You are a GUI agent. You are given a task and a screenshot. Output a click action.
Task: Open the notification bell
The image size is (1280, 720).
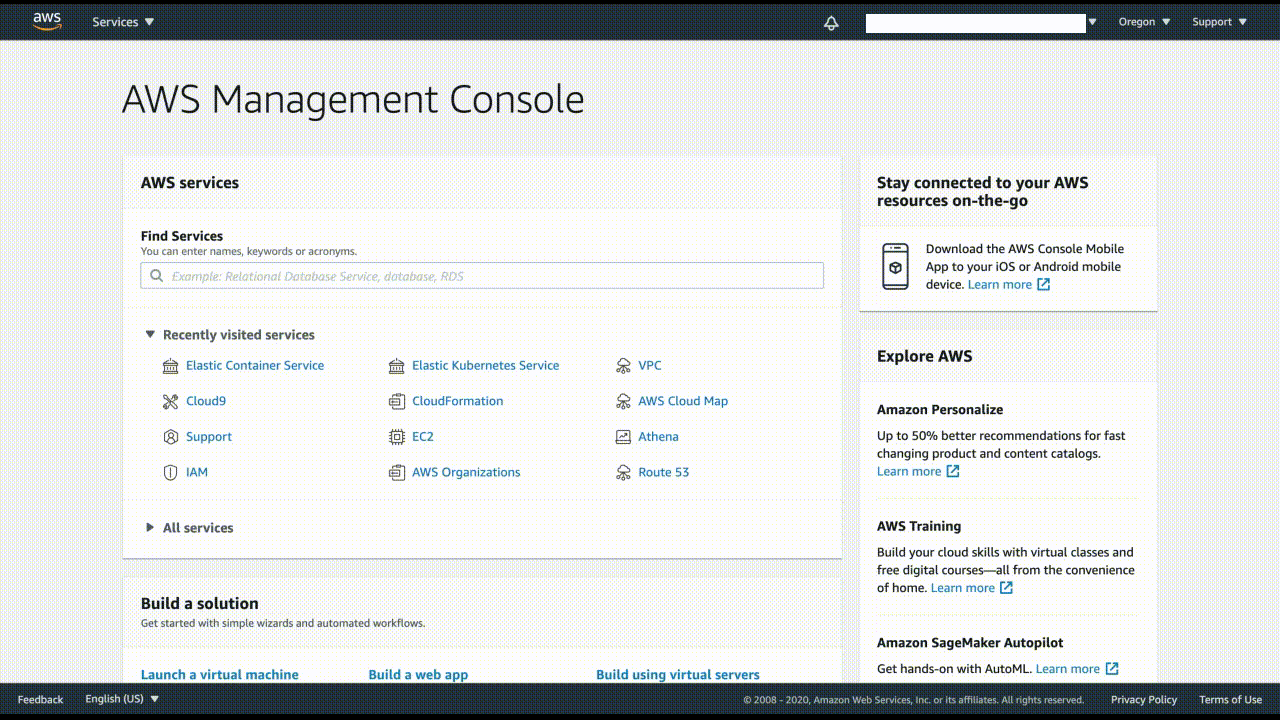(831, 22)
